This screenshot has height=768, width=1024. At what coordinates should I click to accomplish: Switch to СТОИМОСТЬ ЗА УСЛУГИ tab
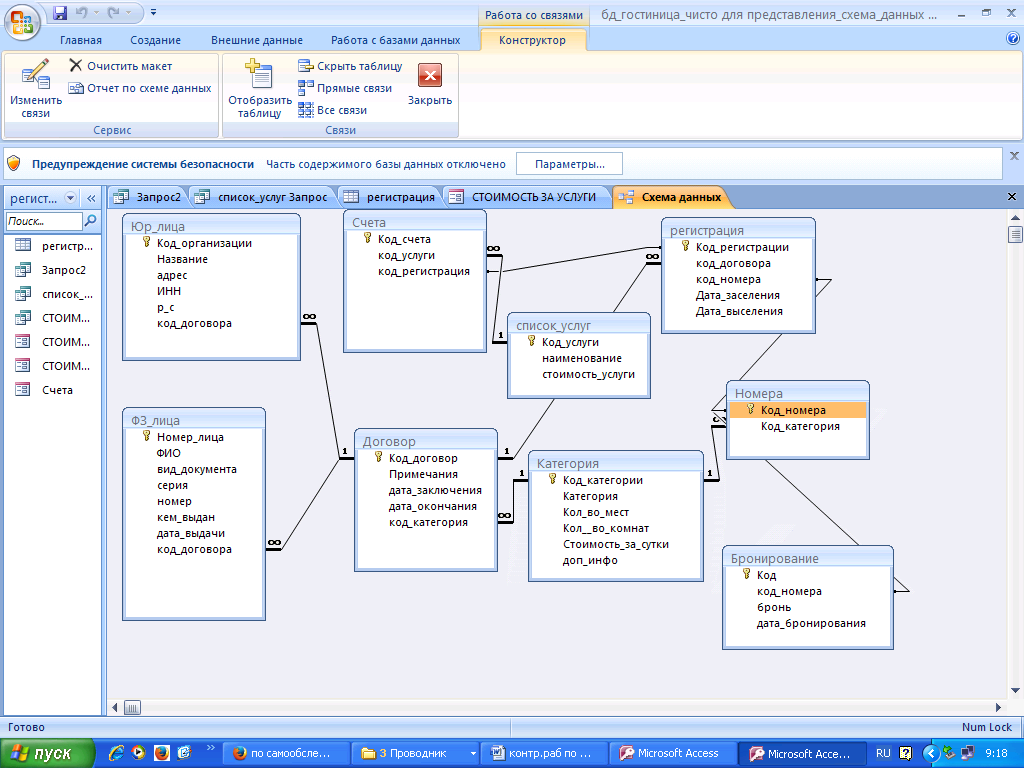(524, 197)
